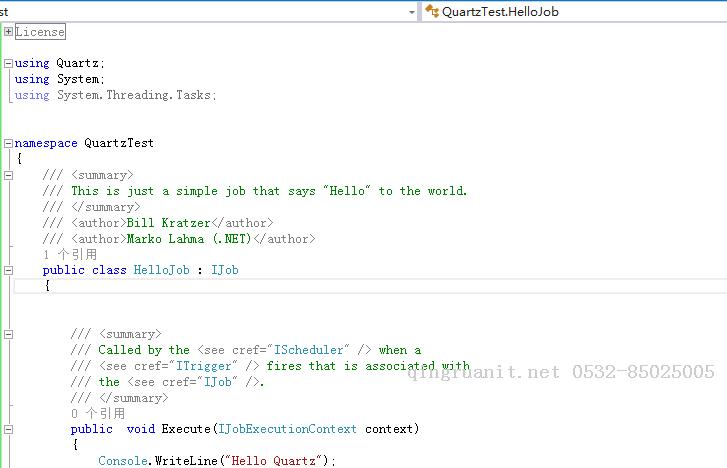
Task: Collapse the using directives block
Action: (x=8, y=64)
